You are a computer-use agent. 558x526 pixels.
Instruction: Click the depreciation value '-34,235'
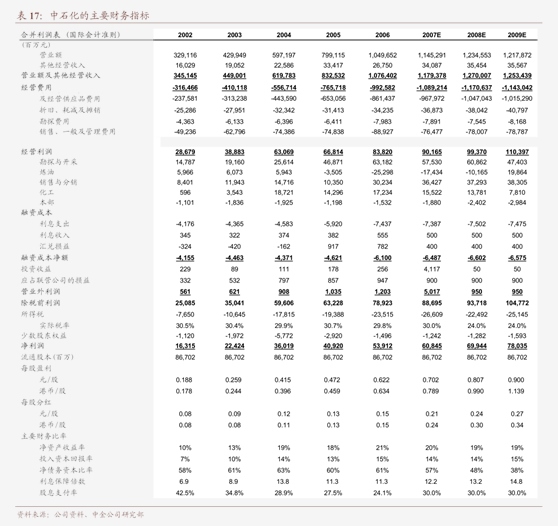coord(383,110)
